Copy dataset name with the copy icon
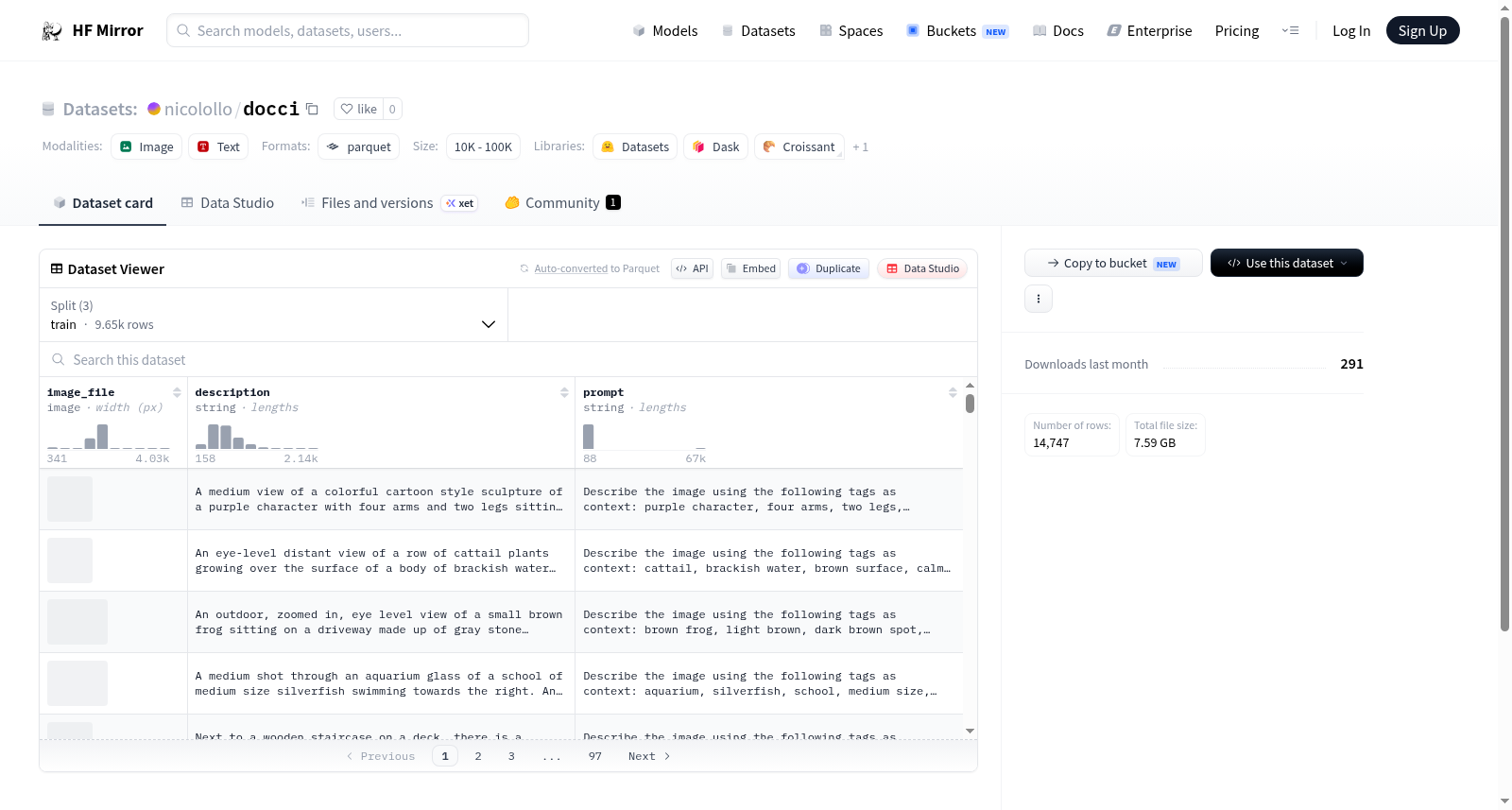 click(x=312, y=109)
